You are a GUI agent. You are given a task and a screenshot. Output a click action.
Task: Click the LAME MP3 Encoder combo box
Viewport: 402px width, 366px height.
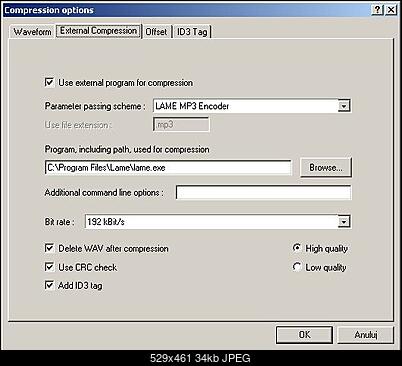pyautogui.click(x=252, y=106)
